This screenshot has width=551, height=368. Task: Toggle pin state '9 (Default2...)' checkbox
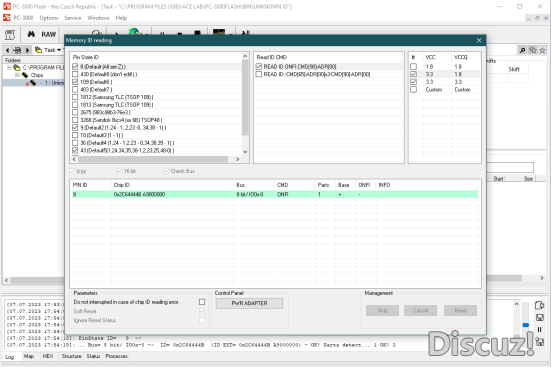coord(75,128)
